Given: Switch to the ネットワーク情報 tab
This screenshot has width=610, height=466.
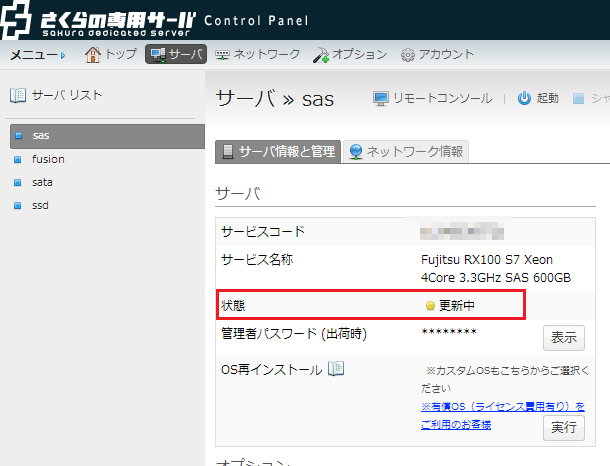Looking at the screenshot, I should tap(405, 152).
